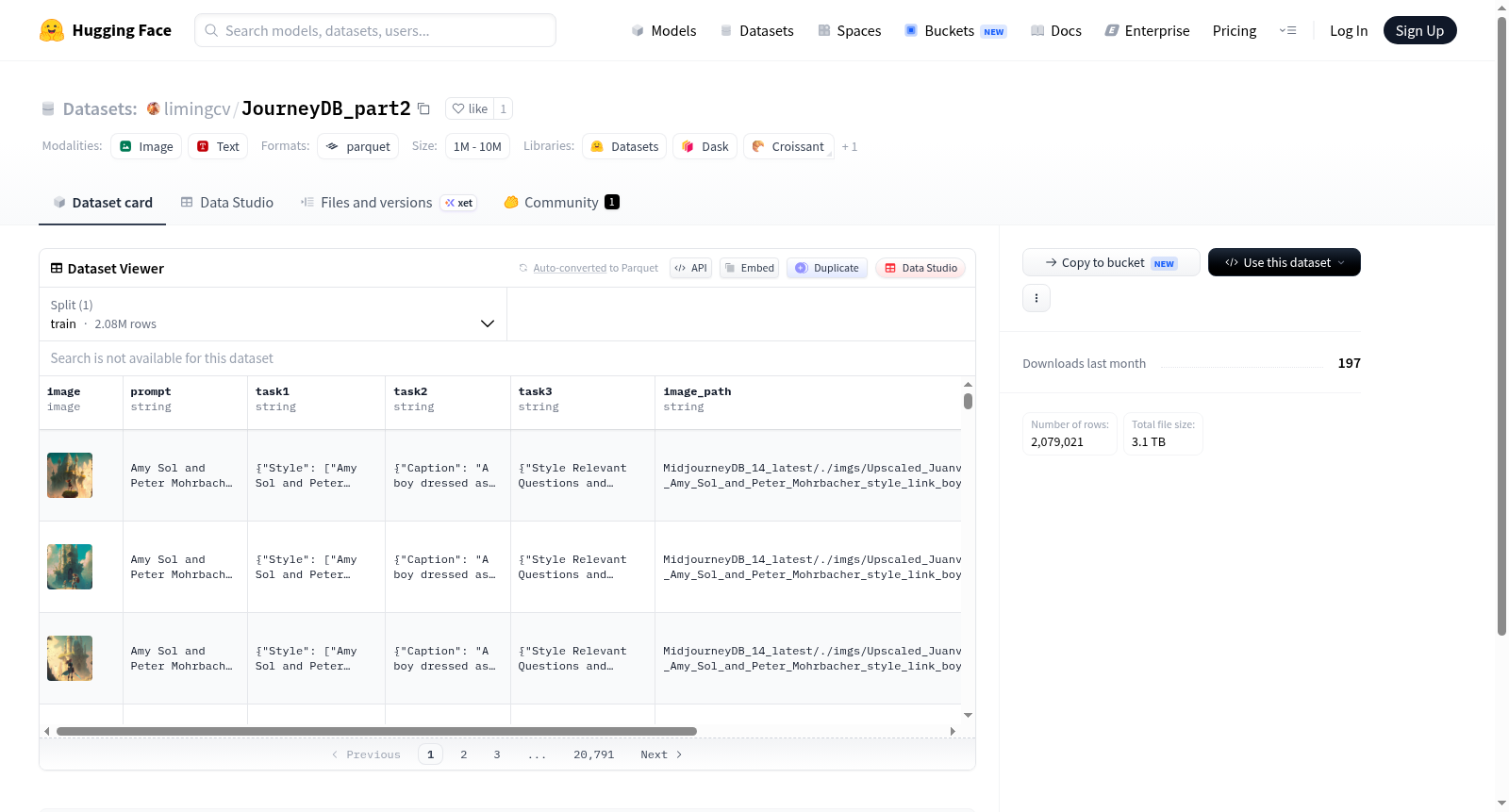This screenshot has width=1509, height=812.
Task: Open Docs in the top navigation
Action: pos(1056,31)
